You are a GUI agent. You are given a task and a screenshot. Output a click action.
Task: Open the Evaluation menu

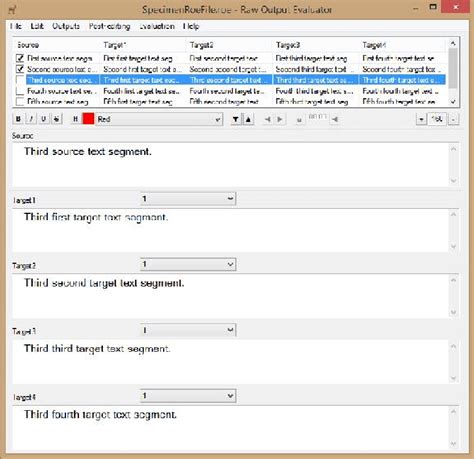coord(157,26)
